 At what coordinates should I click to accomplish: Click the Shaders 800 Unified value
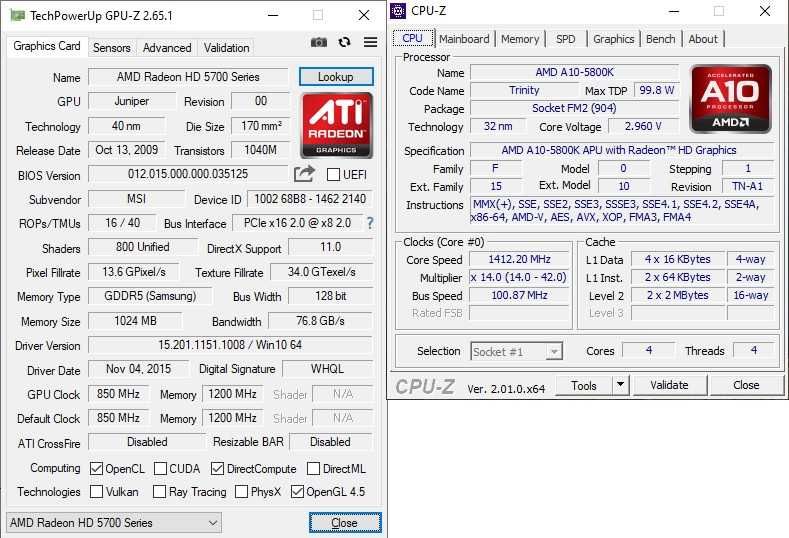(x=143, y=247)
